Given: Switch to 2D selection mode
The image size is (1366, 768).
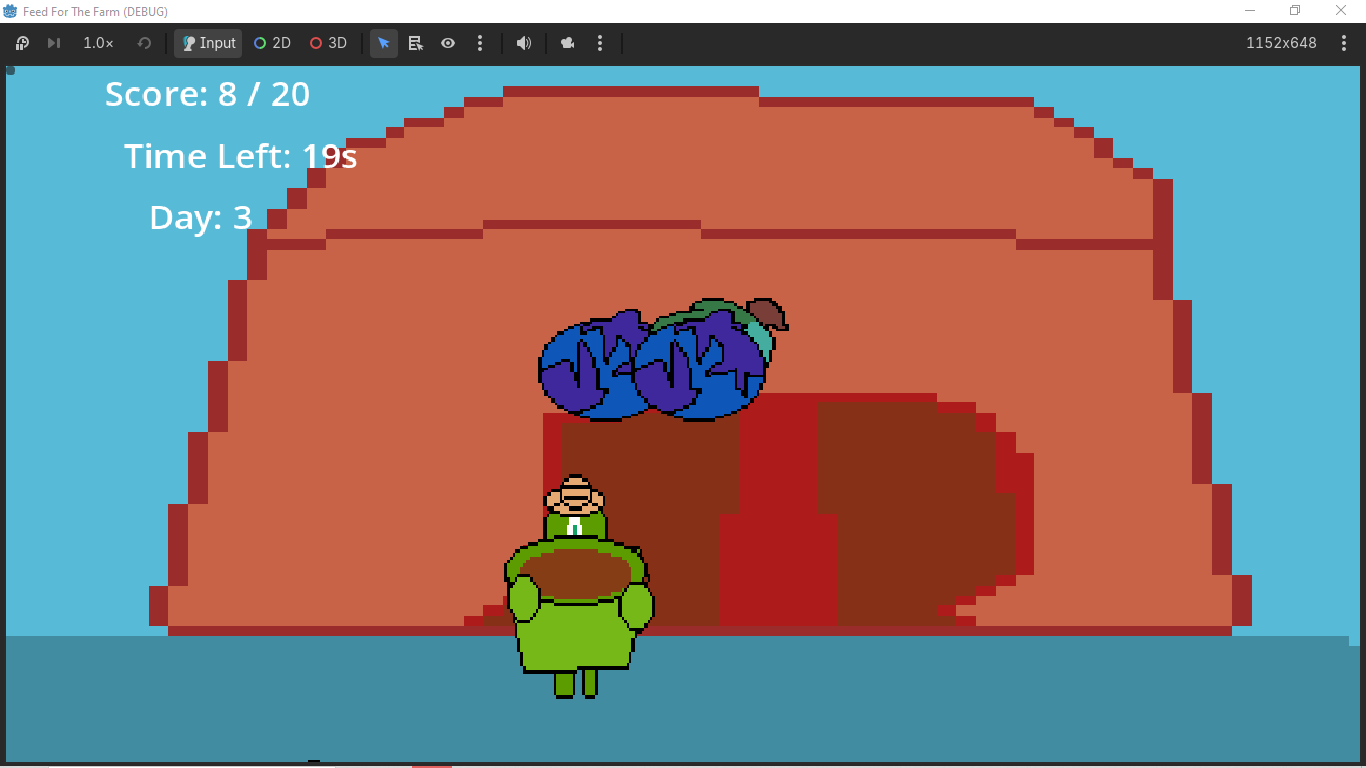Looking at the screenshot, I should [272, 43].
